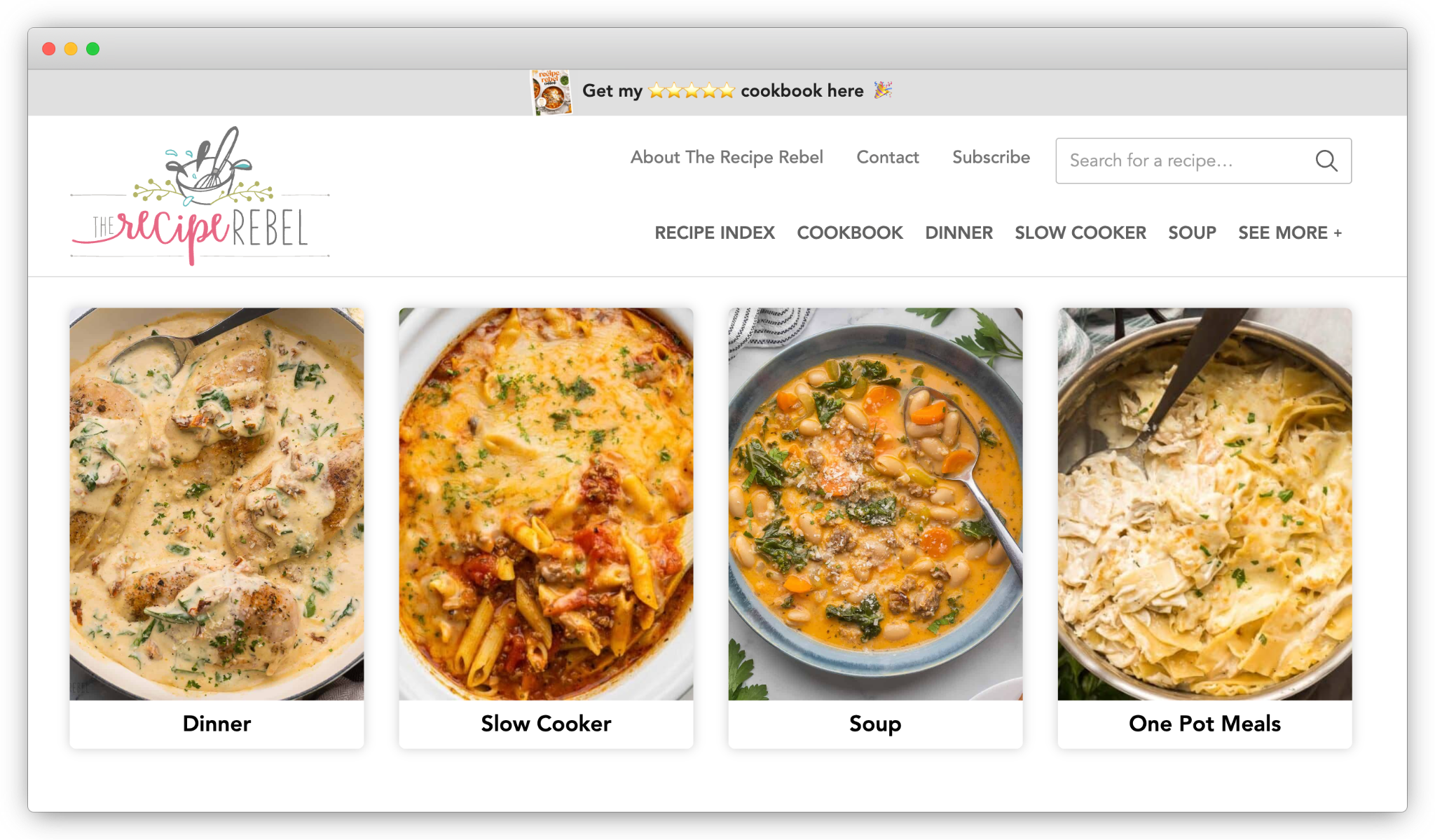Click the five gold stars in banner

pos(691,90)
